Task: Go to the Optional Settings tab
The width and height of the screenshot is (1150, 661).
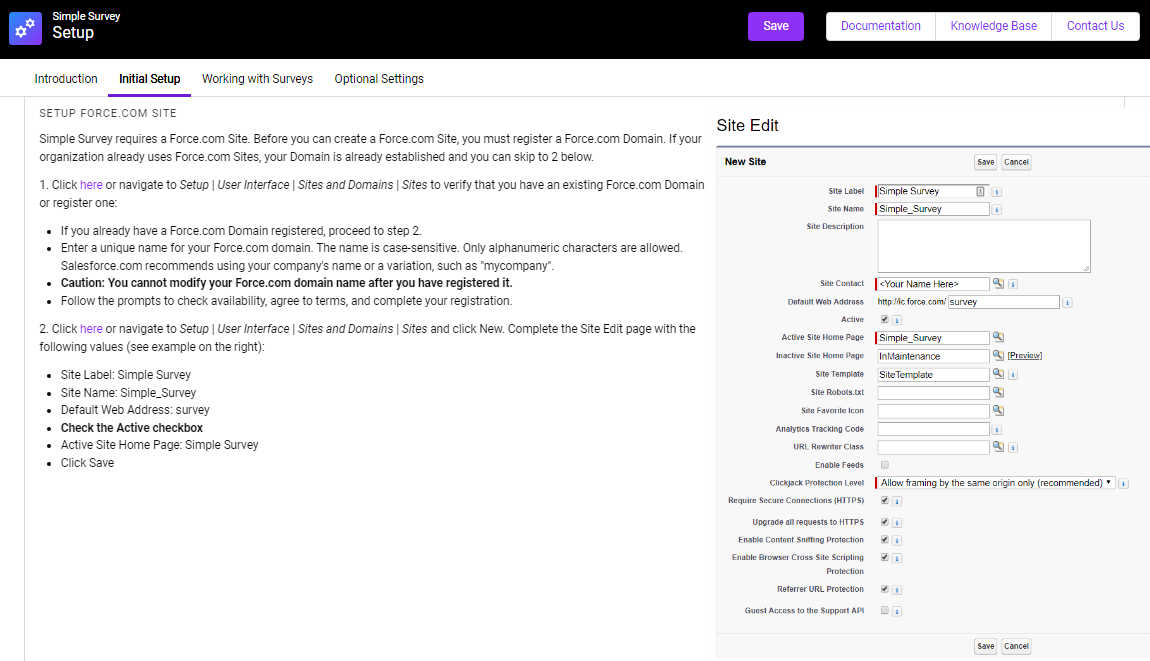Action: point(379,78)
